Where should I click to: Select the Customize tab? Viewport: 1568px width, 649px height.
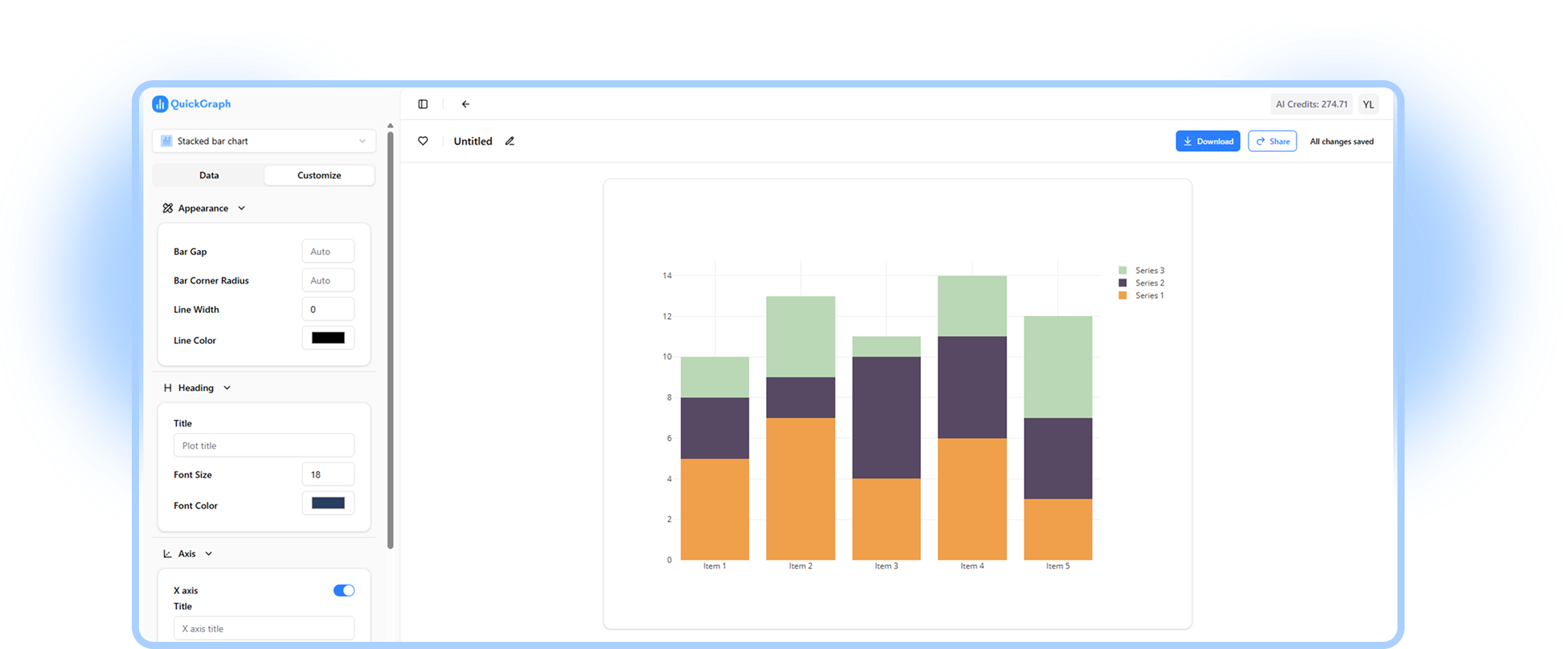click(x=319, y=176)
